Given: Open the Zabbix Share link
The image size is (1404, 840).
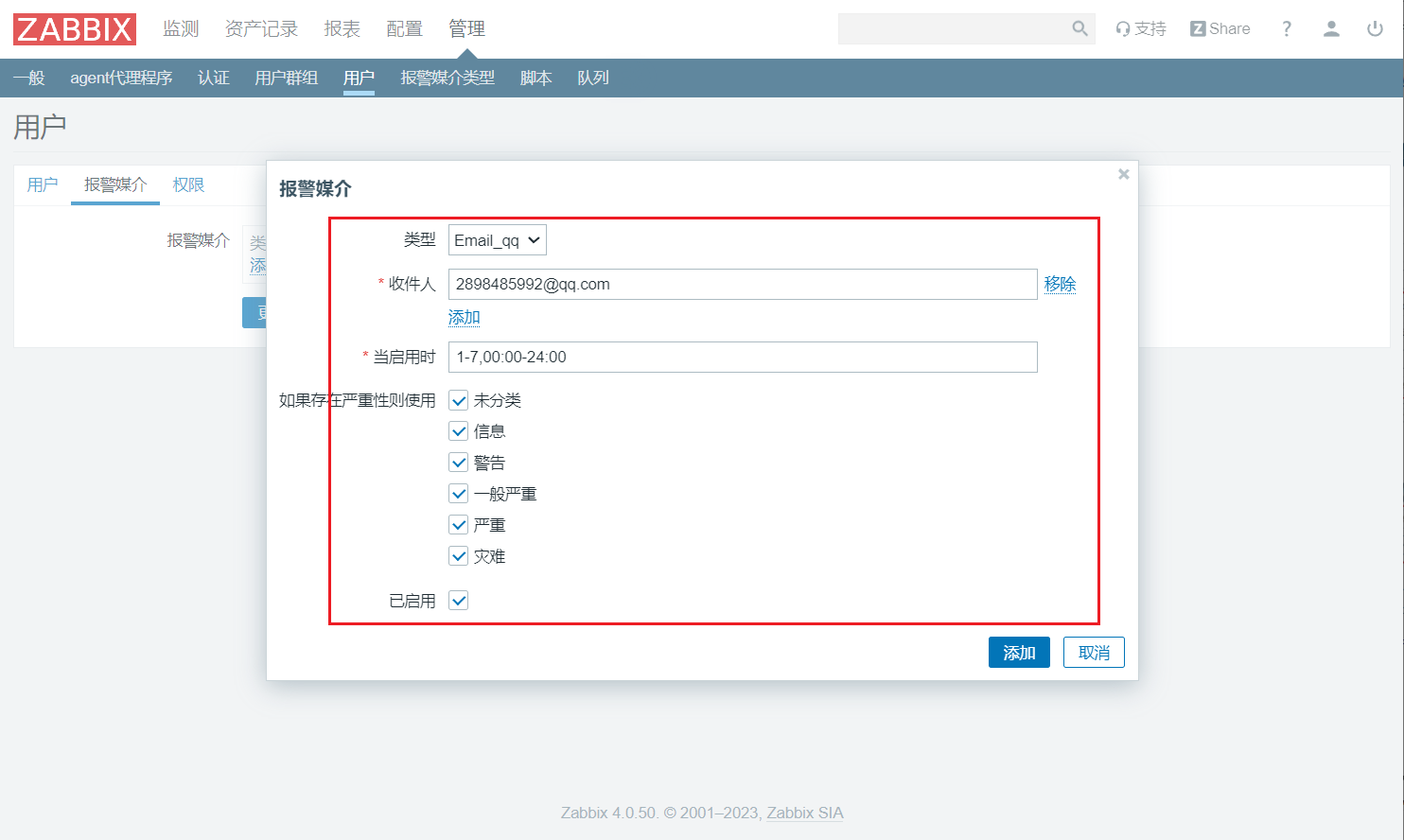Looking at the screenshot, I should point(1220,28).
